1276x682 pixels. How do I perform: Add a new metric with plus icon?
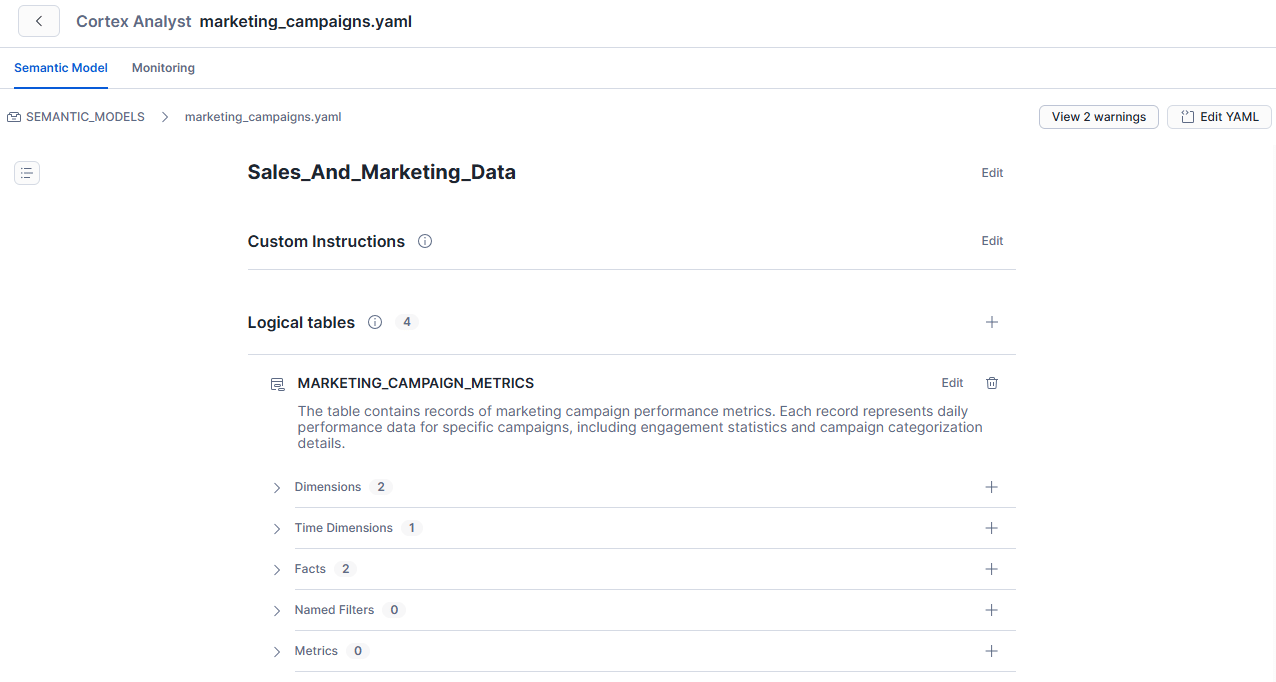[x=991, y=651]
